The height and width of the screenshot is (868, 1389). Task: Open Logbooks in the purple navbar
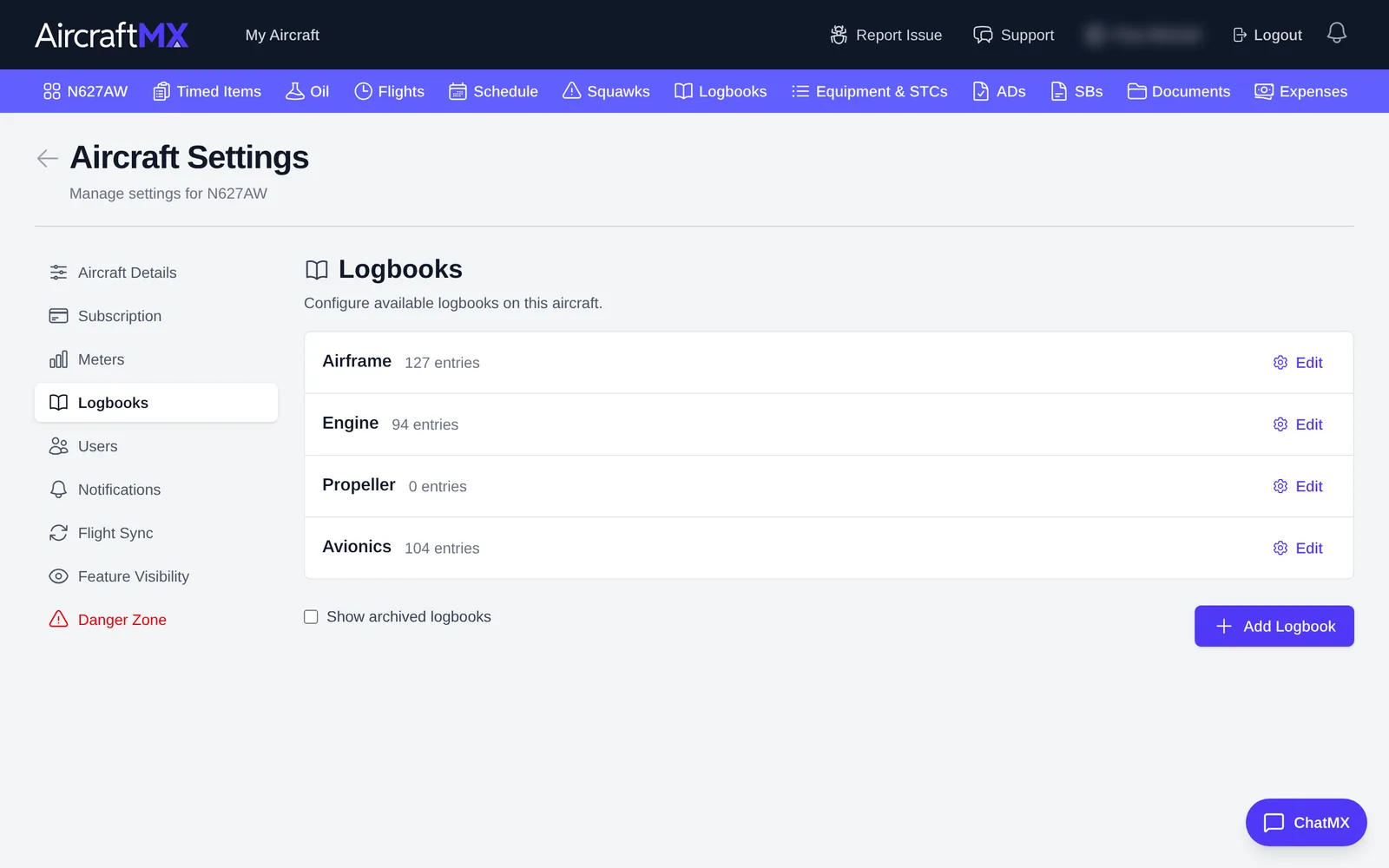point(721,91)
